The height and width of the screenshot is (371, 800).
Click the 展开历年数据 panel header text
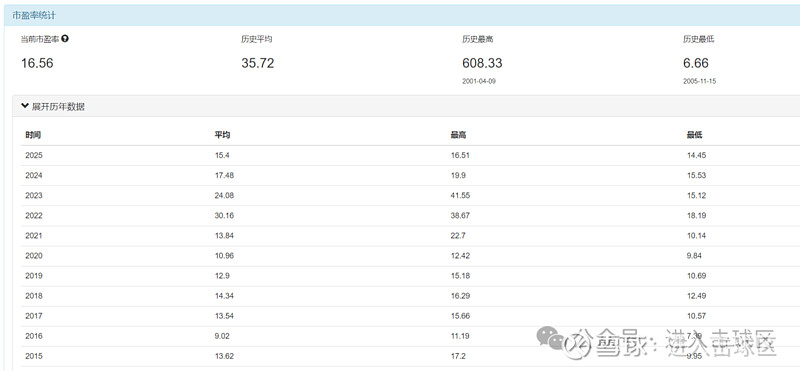(x=58, y=107)
